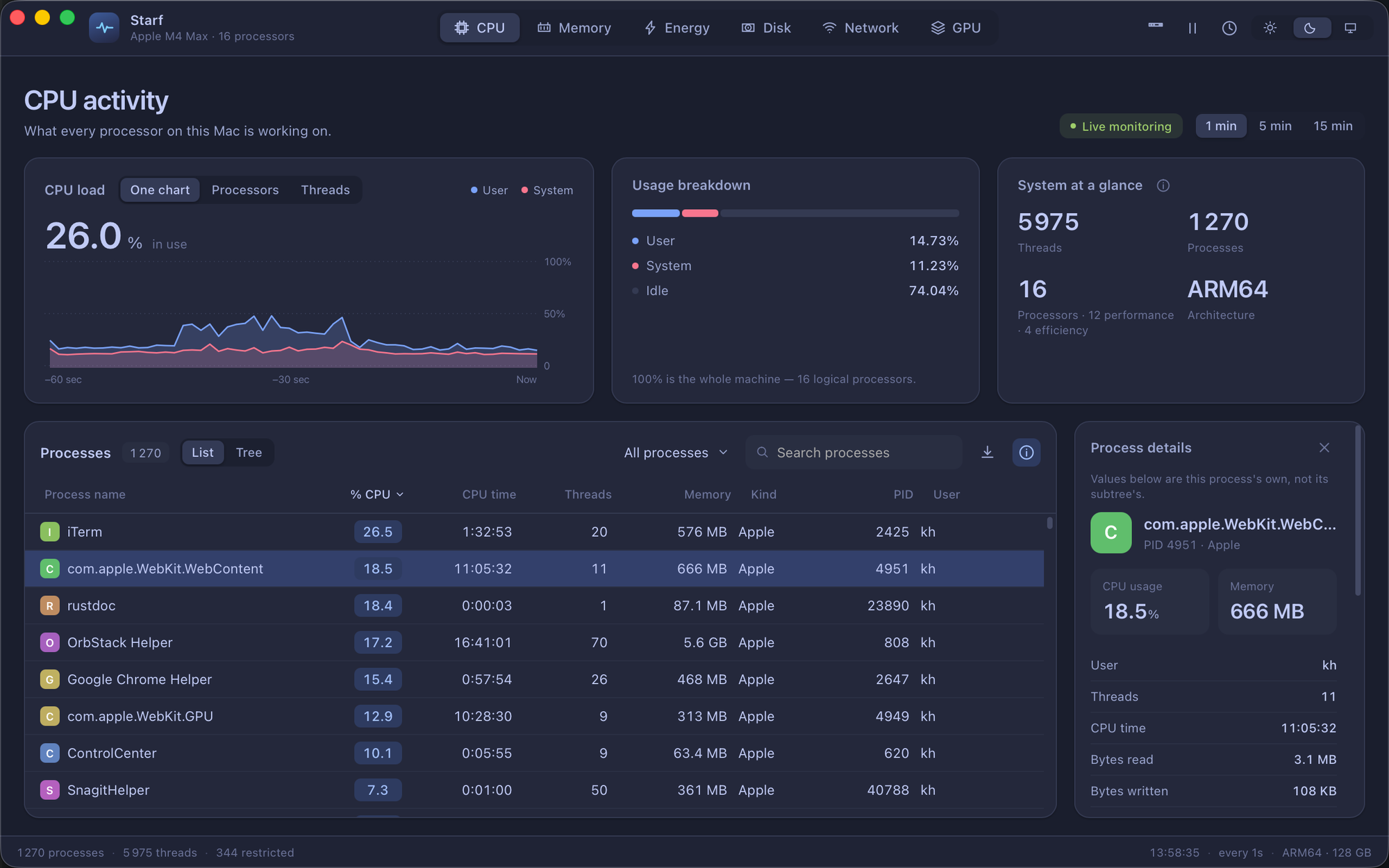Sort by the % CPU column header
This screenshot has width=1389, height=868.
tap(376, 494)
